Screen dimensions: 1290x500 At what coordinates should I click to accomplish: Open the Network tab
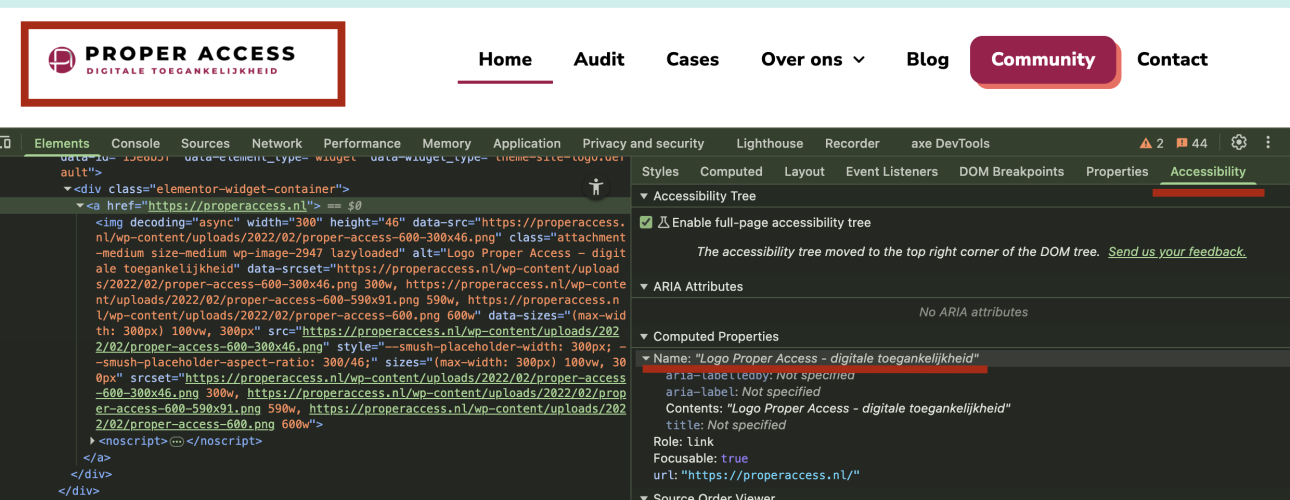(x=277, y=143)
